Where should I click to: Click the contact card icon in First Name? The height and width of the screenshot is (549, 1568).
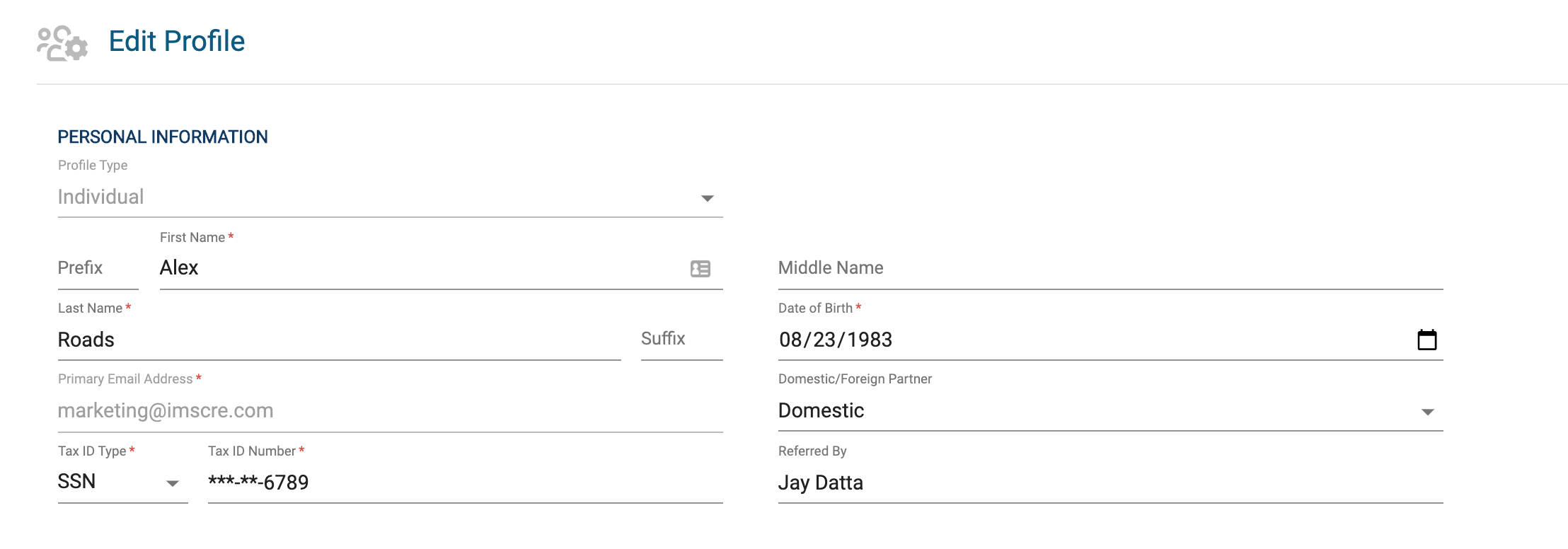[700, 269]
